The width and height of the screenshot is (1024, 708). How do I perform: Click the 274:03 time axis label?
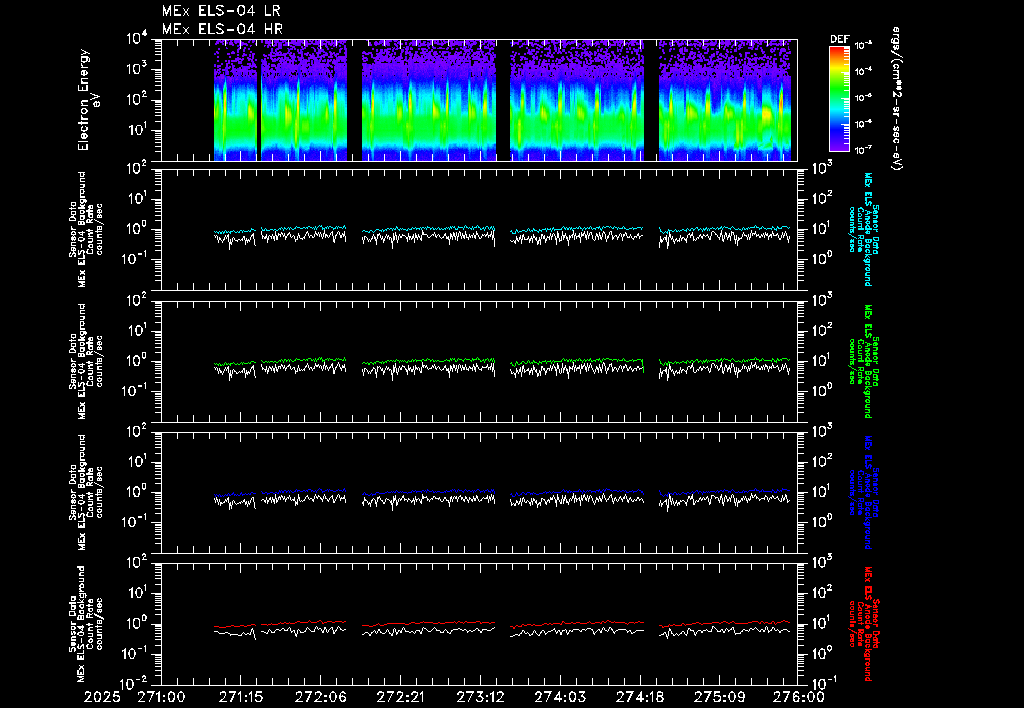560,697
